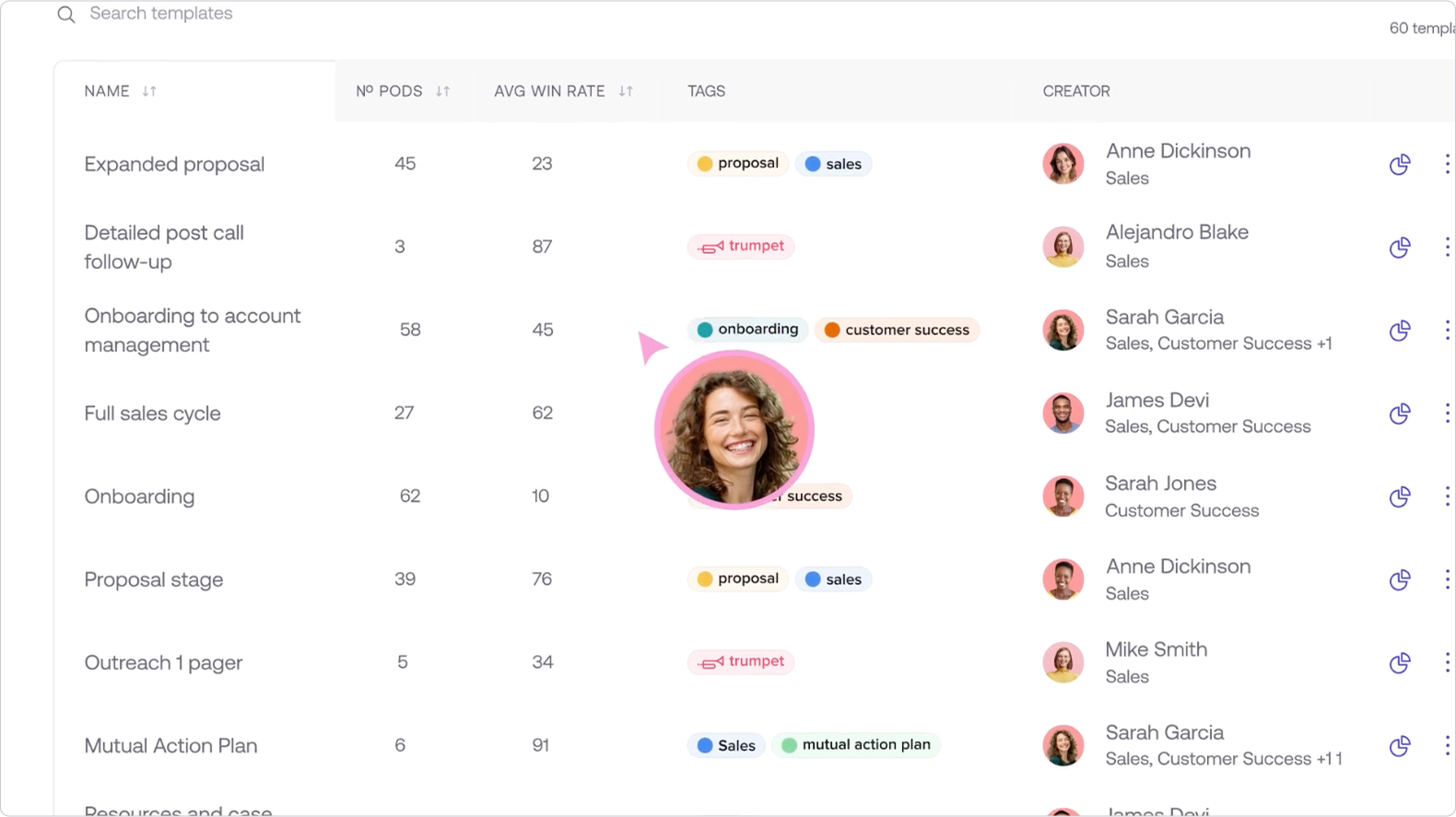Open the Full sales cycle template
This screenshot has width=1456, height=817.
[152, 414]
